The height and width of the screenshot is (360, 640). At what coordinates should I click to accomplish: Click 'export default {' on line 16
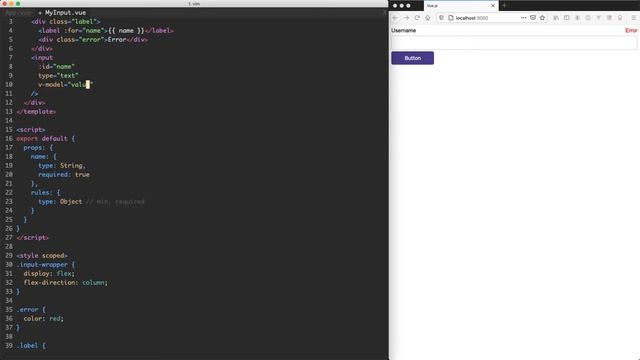click(46, 138)
